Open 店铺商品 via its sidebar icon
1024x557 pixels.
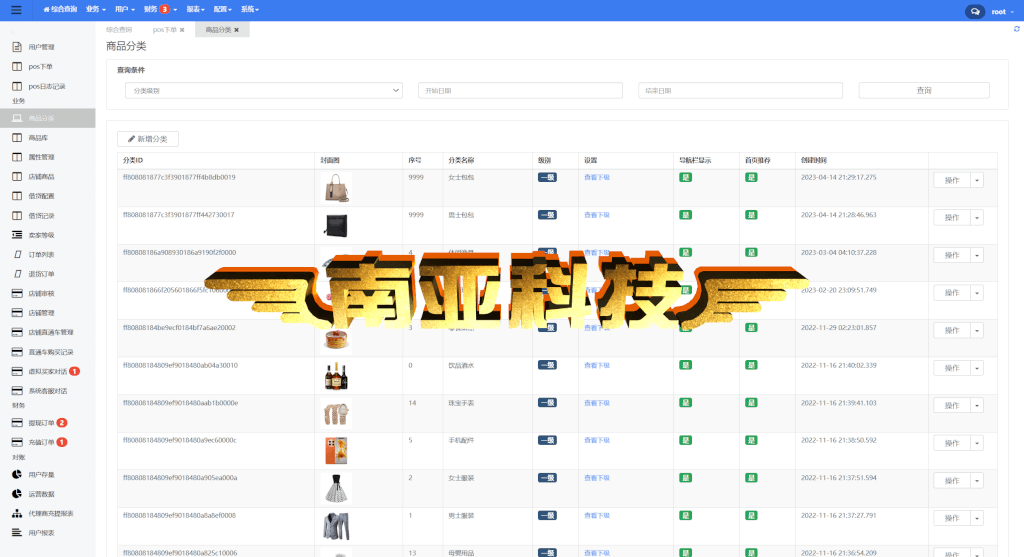pos(17,176)
